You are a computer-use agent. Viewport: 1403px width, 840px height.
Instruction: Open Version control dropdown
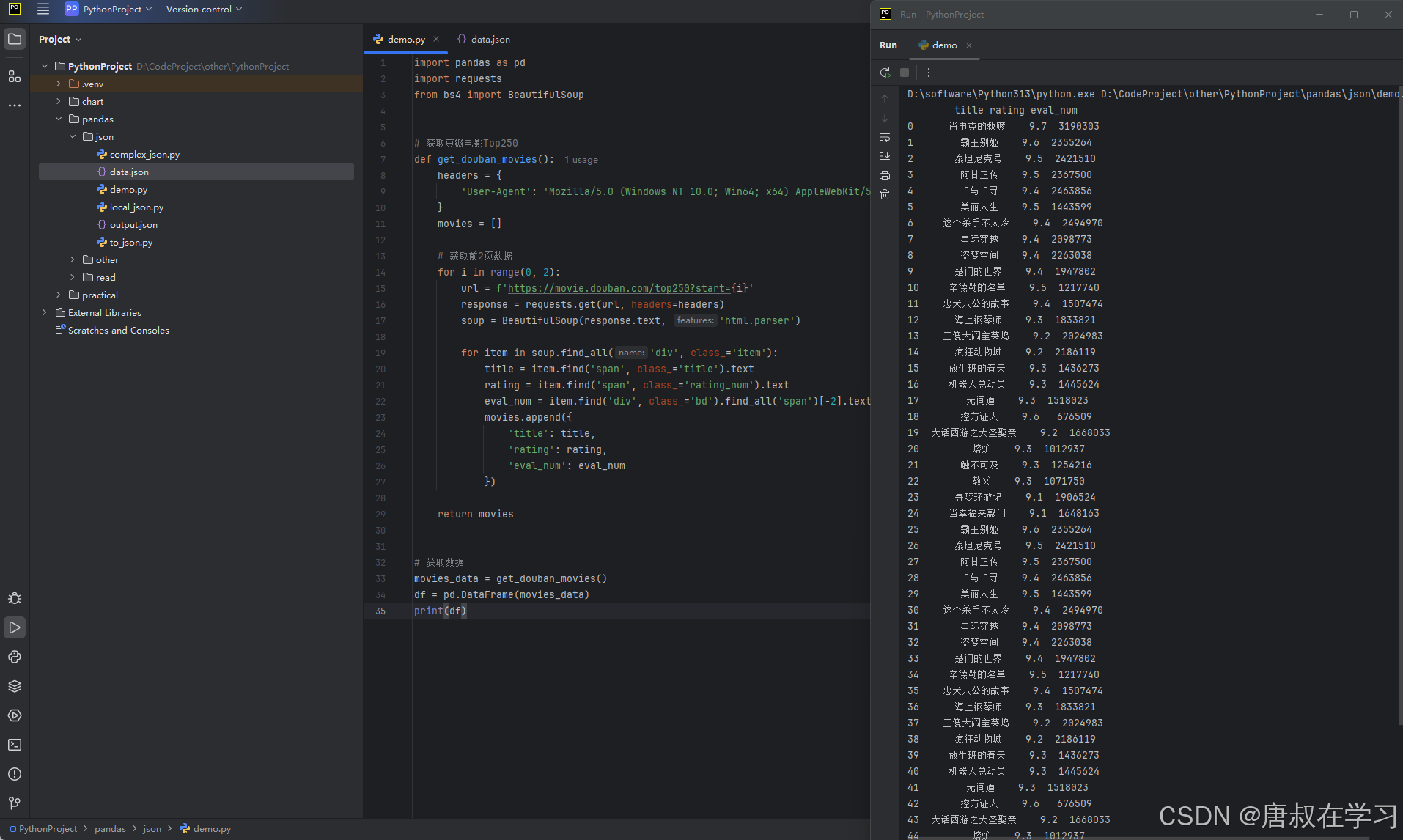pos(204,10)
